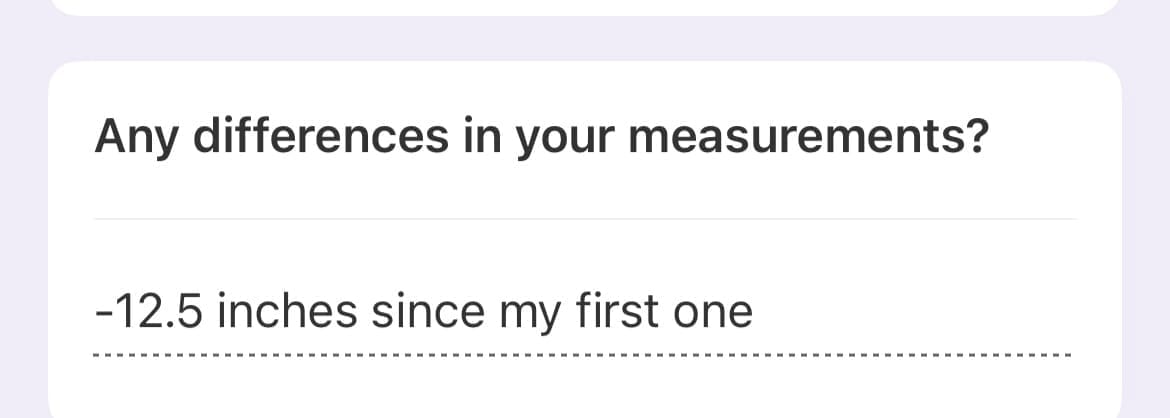Tap the word "your" in the heading

[565, 140]
